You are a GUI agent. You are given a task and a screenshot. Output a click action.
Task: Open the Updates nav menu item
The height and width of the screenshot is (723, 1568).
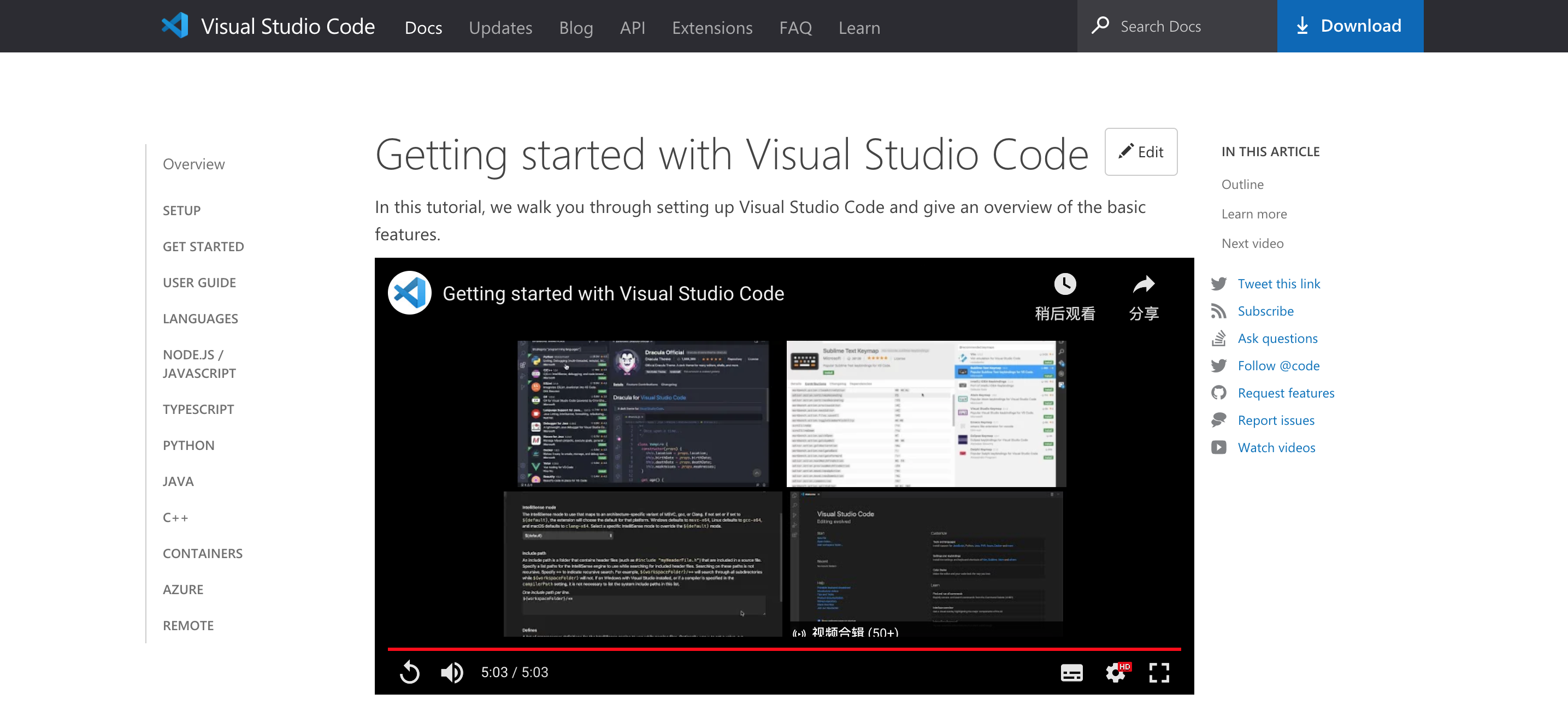[x=500, y=28]
